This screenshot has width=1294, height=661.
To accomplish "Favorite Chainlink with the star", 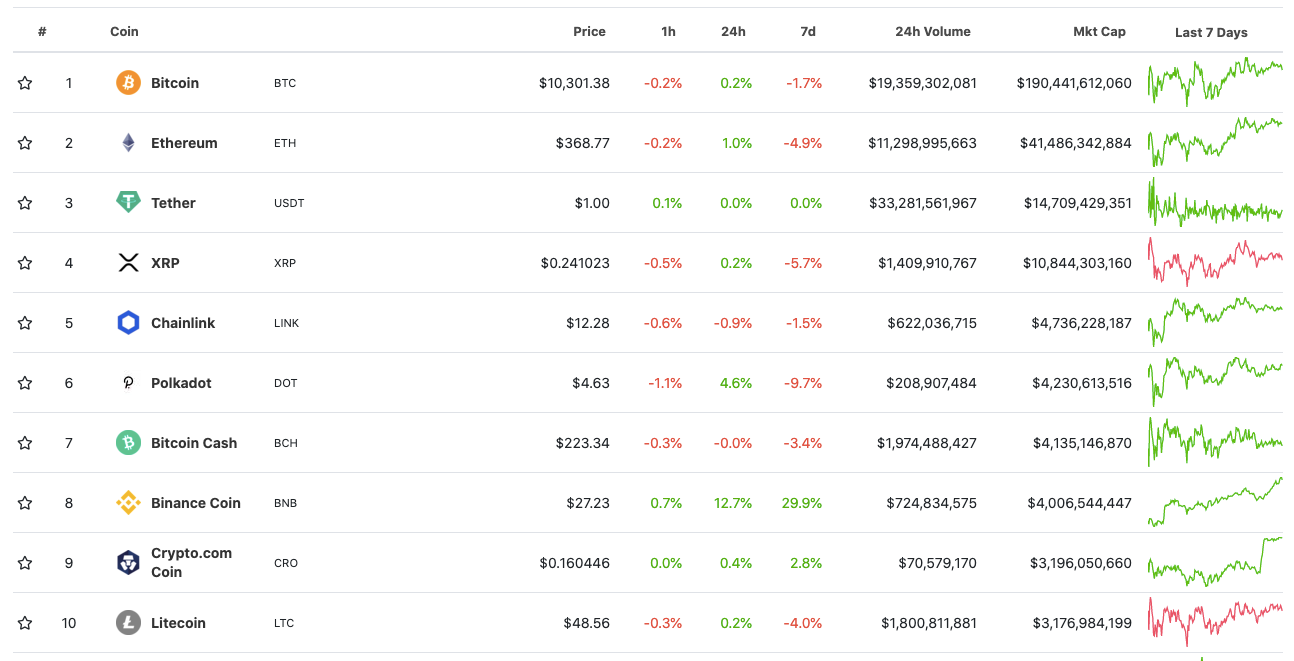I will tap(25, 323).
